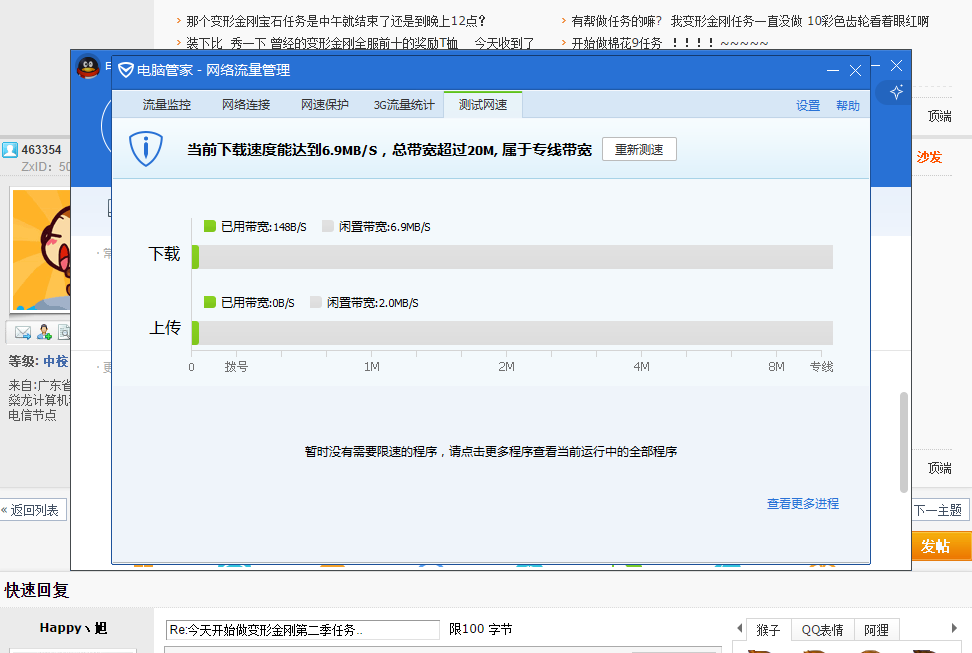Click the 电脑管家 shield logo in the title bar

coord(125,70)
